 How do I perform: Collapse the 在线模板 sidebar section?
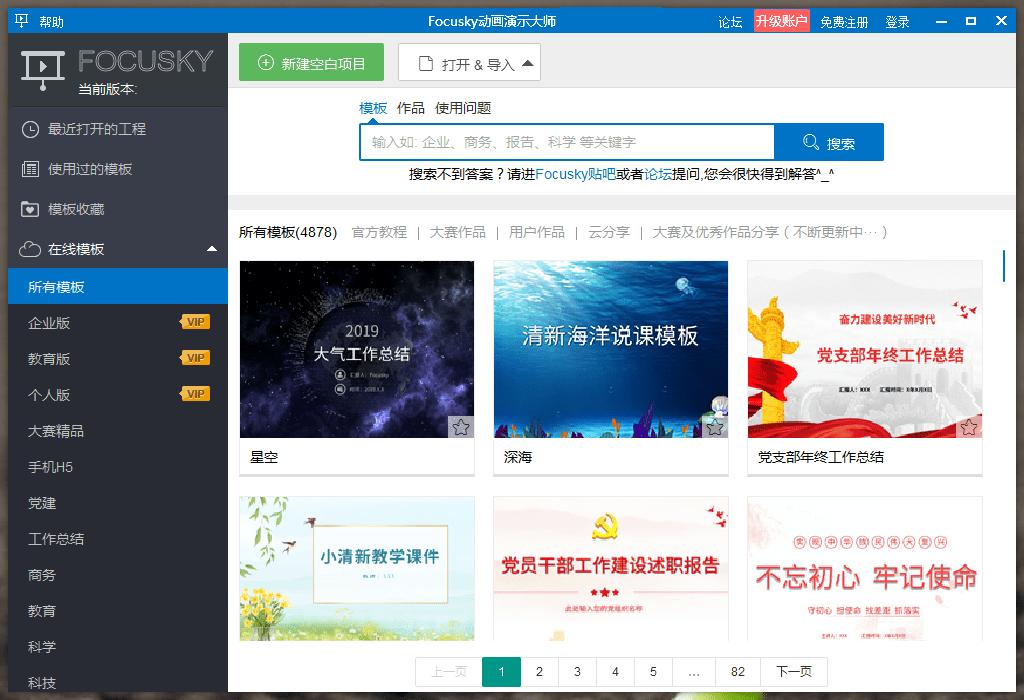[210, 248]
